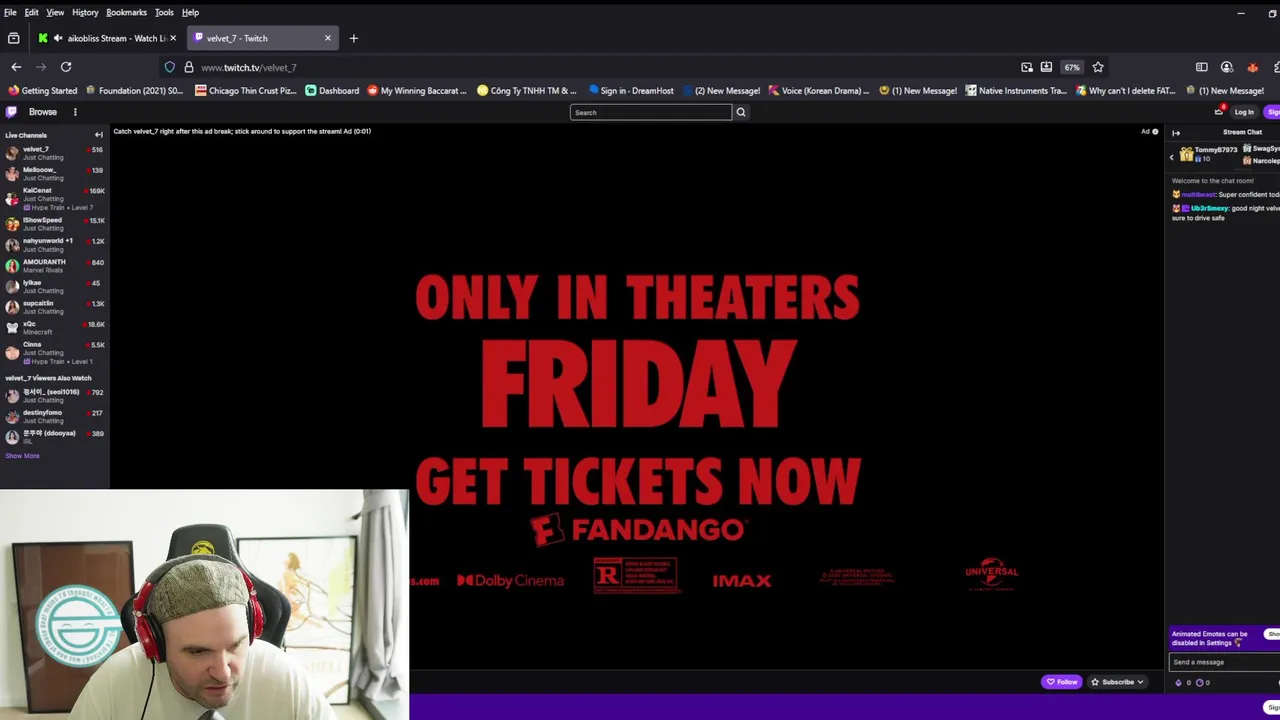Open the History menu

click(x=85, y=12)
